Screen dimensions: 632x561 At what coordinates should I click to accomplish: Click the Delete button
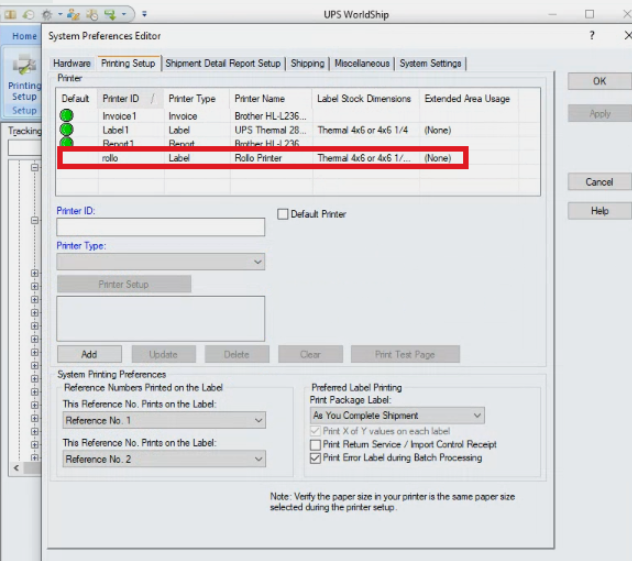(x=237, y=354)
